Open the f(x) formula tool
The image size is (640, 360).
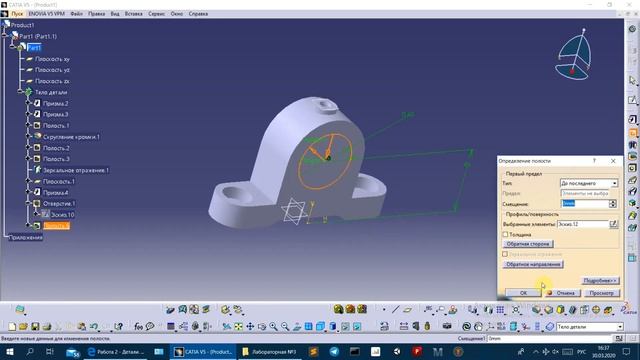coord(138,326)
